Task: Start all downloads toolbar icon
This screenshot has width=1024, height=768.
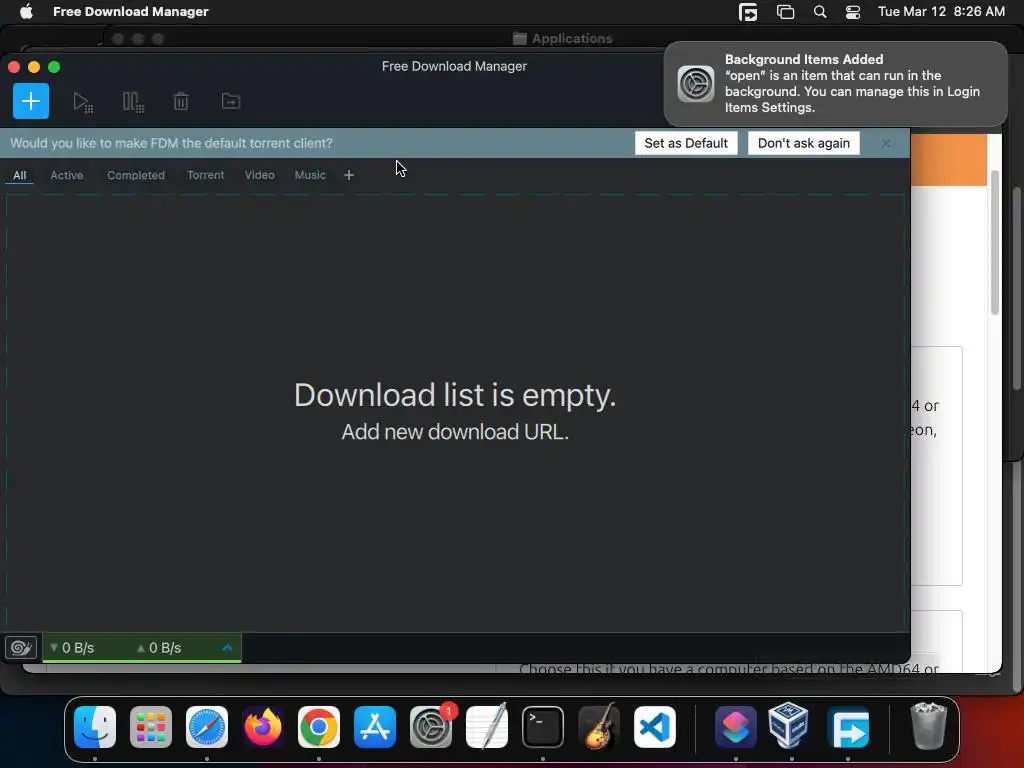Action: pos(83,102)
